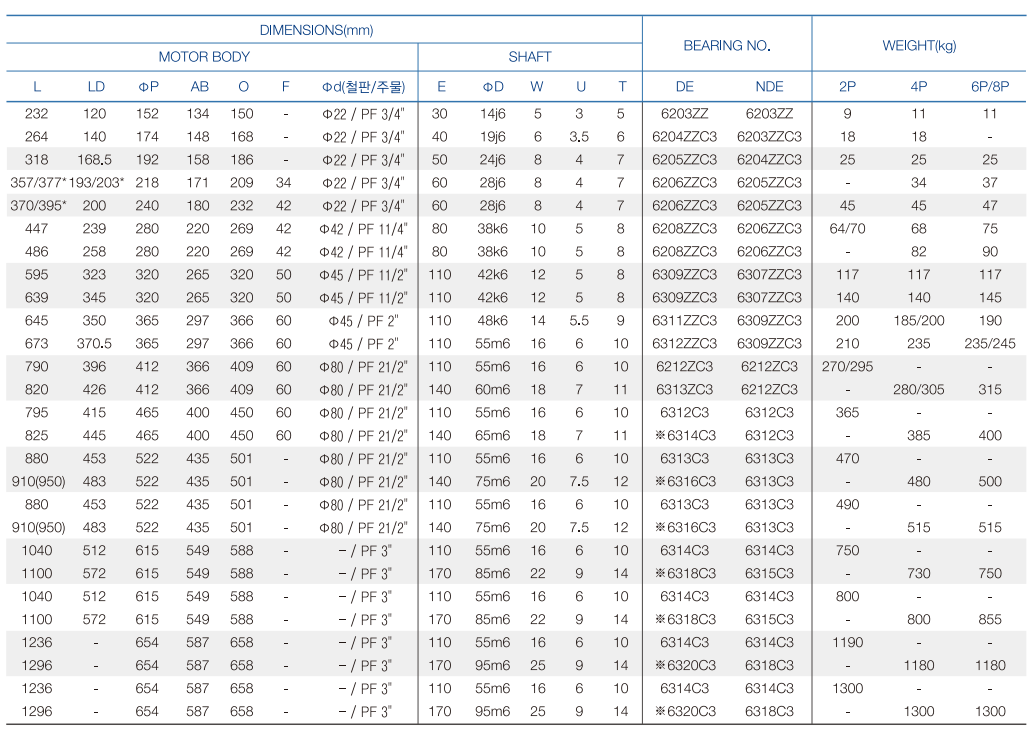Click the AB column header
The width and height of the screenshot is (1035, 737).
pos(199,86)
